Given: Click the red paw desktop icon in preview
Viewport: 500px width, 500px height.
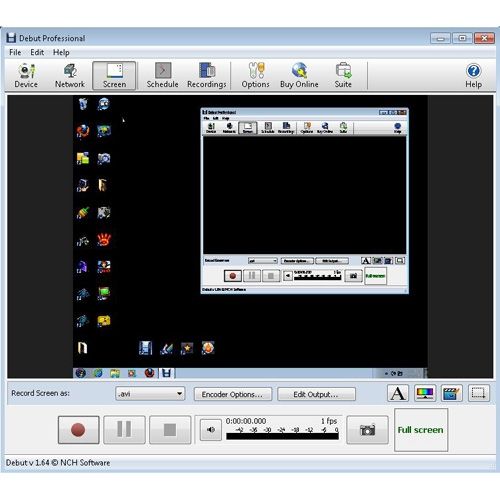Looking at the screenshot, I should [x=104, y=239].
